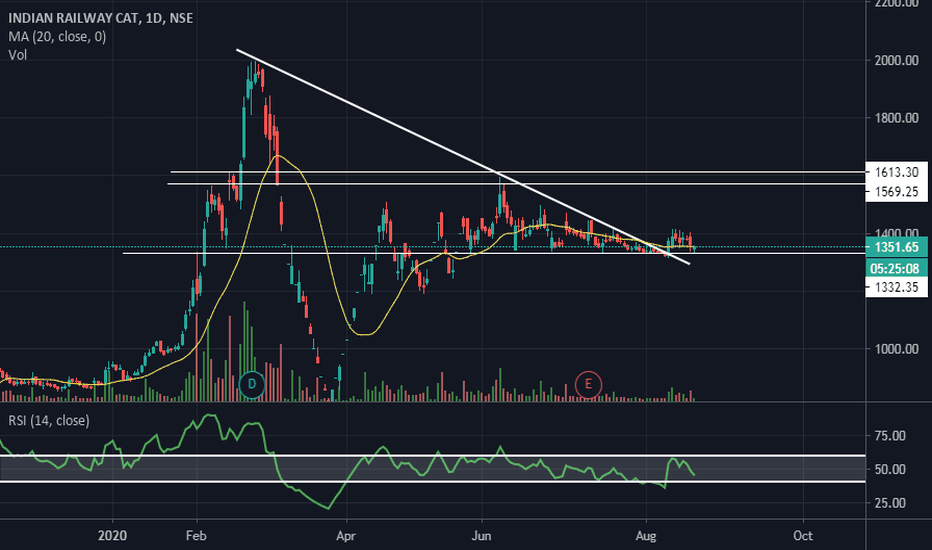This screenshot has height=550, width=932.
Task: Click the 1613.30 price label
Action: tap(896, 172)
